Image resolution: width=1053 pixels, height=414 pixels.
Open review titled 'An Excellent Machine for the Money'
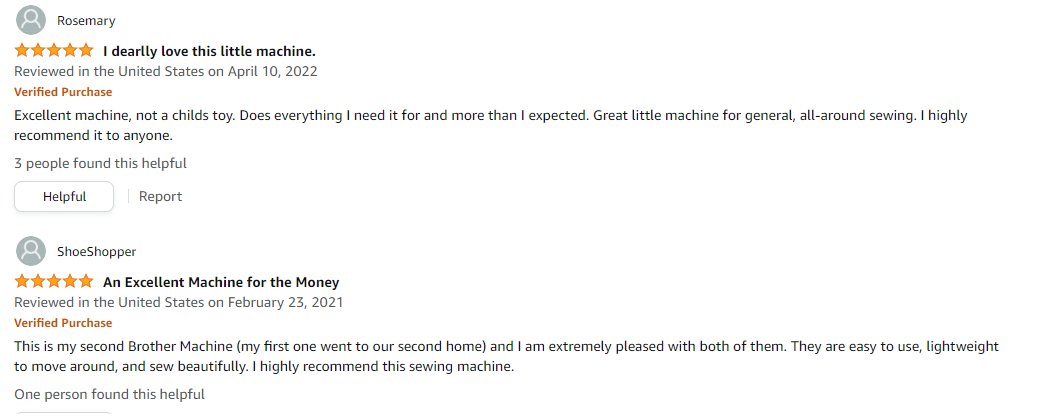[x=221, y=282]
